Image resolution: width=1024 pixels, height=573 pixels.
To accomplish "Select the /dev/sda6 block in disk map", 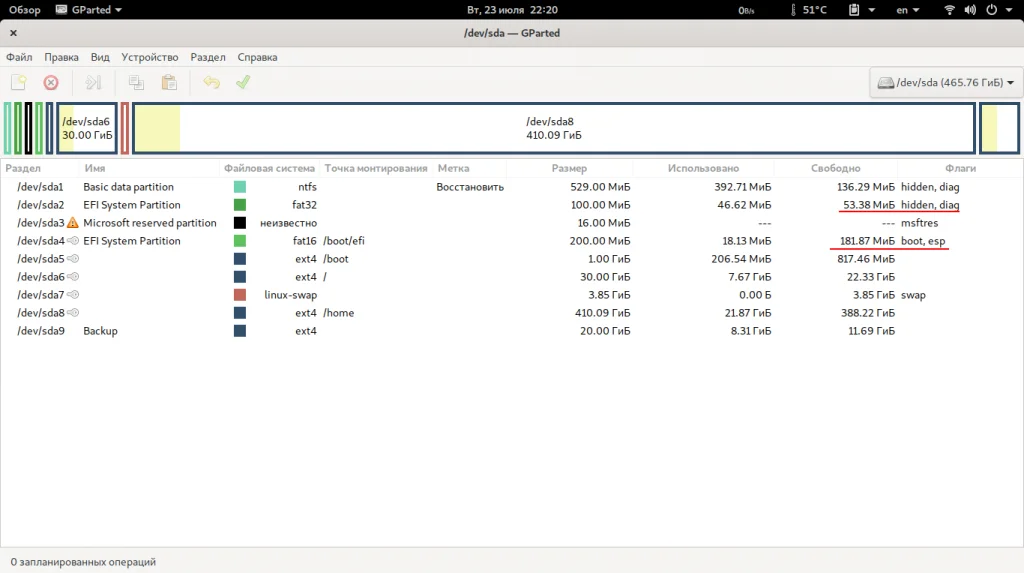I will [86, 128].
